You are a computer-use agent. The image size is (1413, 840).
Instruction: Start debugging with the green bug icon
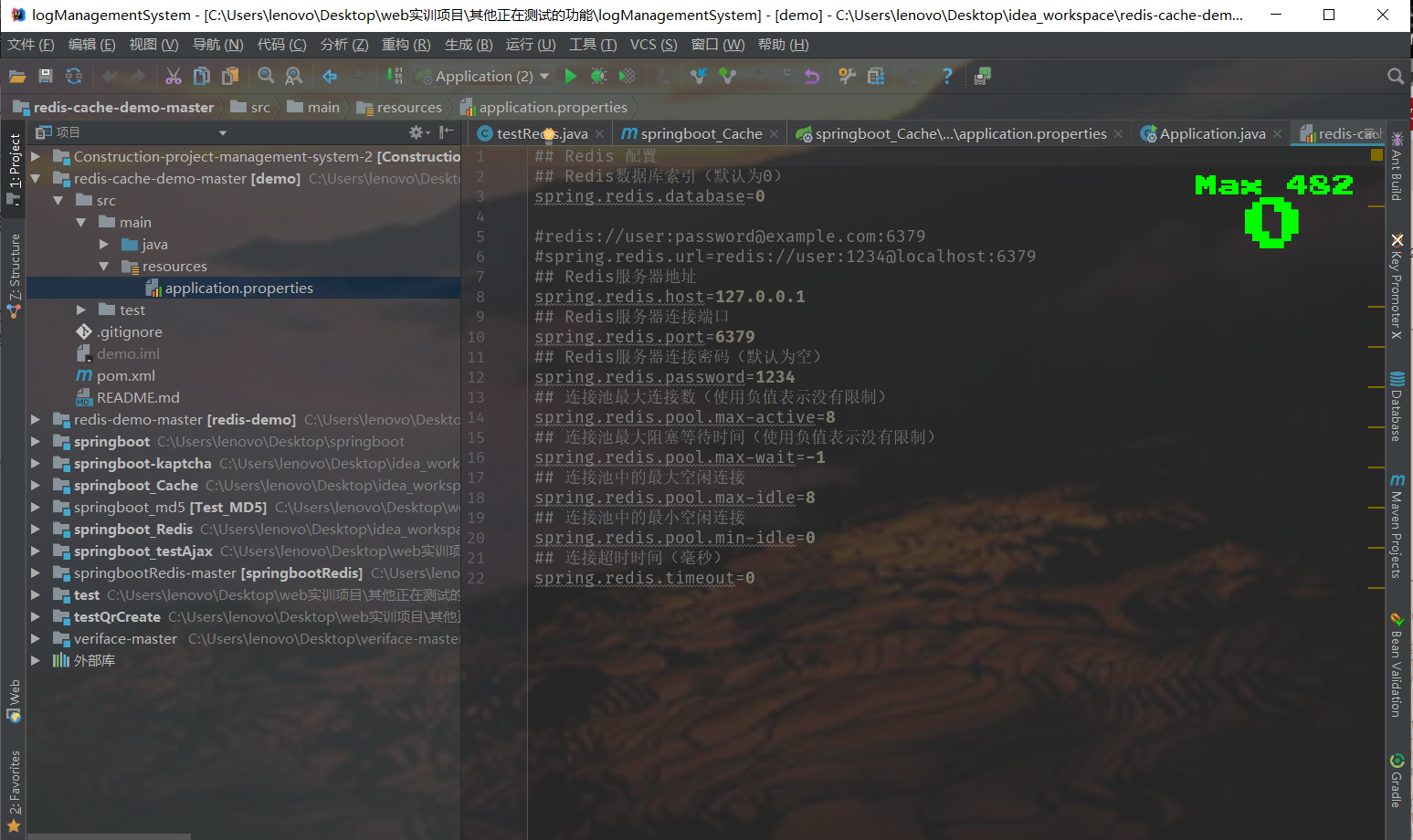click(599, 77)
